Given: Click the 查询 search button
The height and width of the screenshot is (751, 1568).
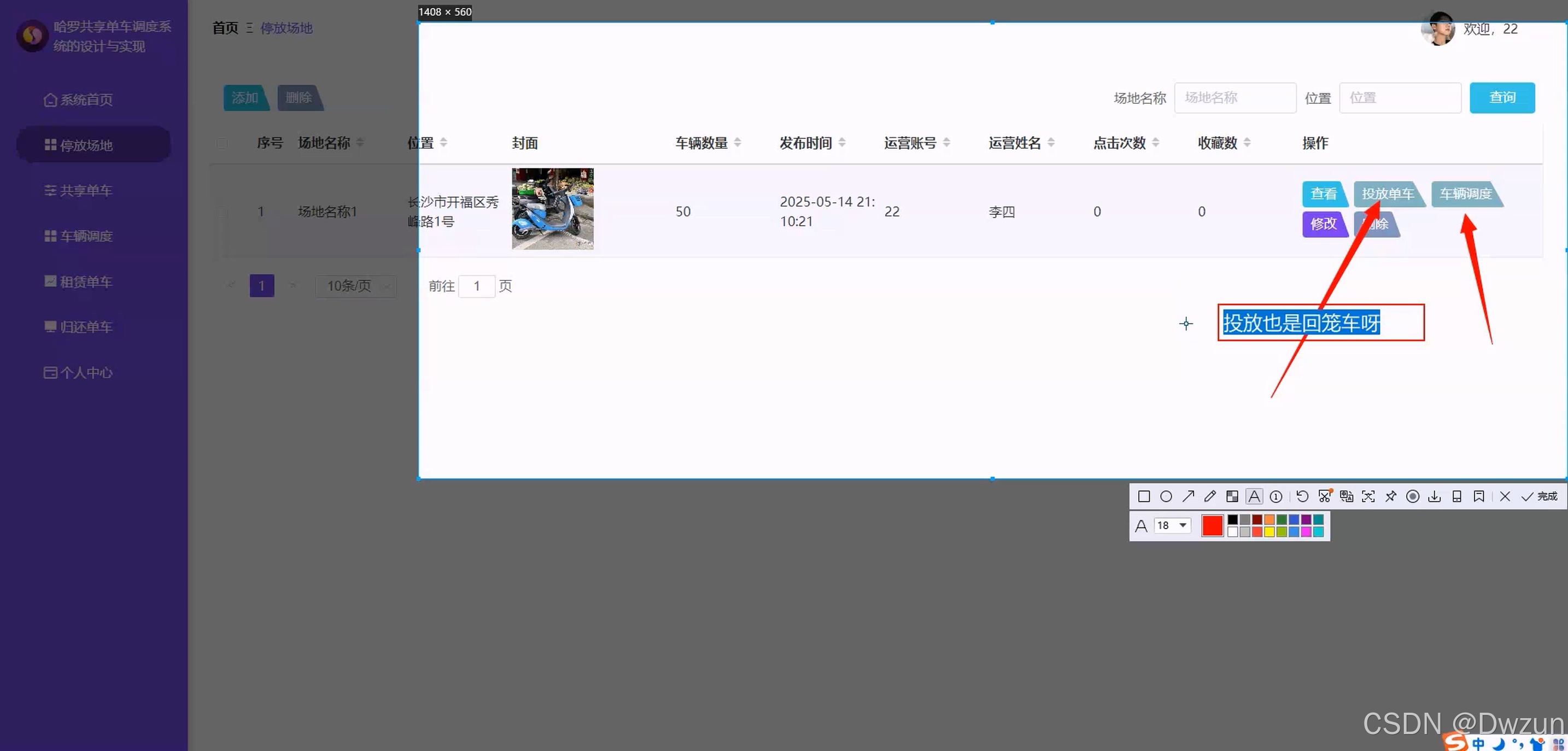Looking at the screenshot, I should (x=1502, y=97).
